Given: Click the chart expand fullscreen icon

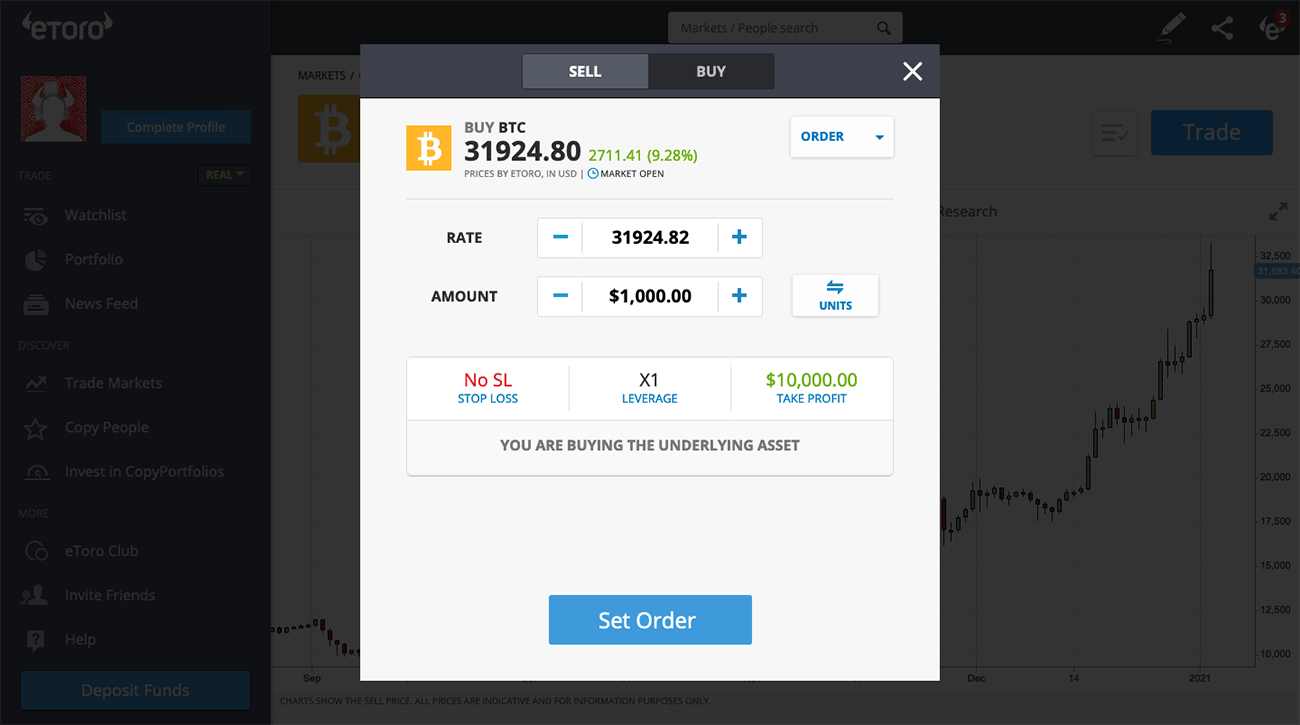Looking at the screenshot, I should click(1278, 212).
